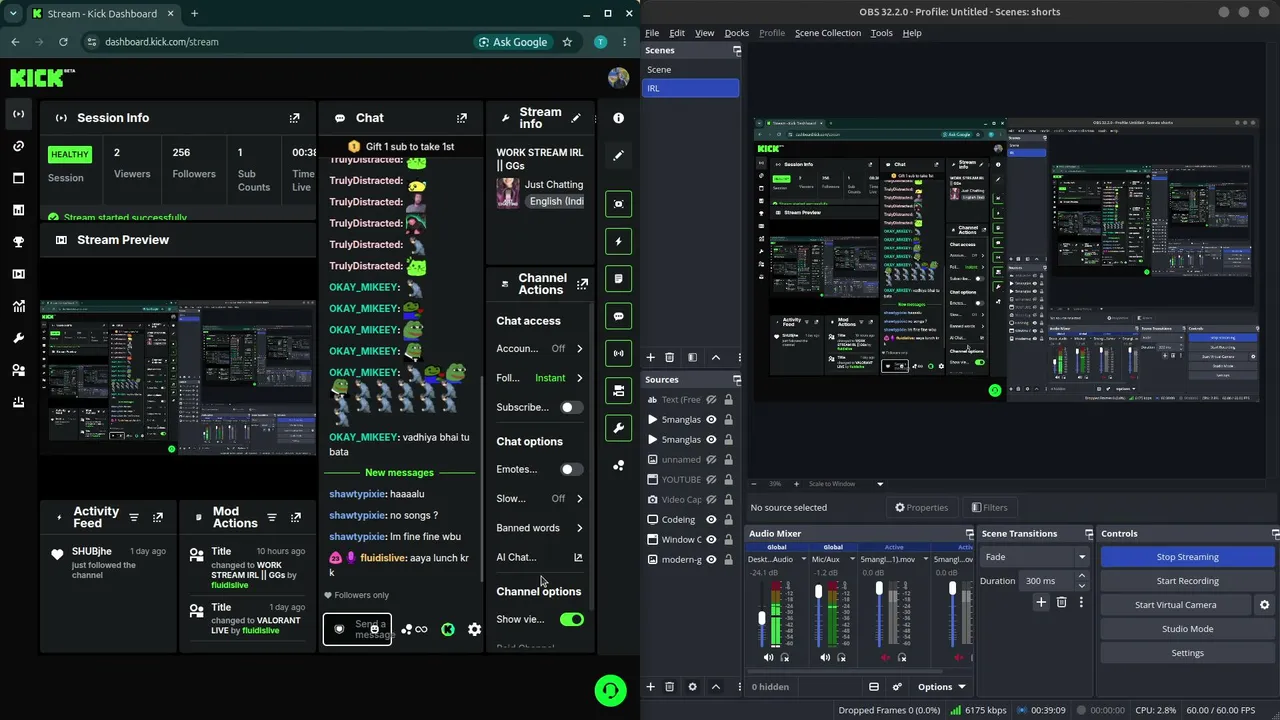This screenshot has height=720, width=1280.
Task: Mute the Deskt...Audio channel speaker icon
Action: (x=768, y=657)
